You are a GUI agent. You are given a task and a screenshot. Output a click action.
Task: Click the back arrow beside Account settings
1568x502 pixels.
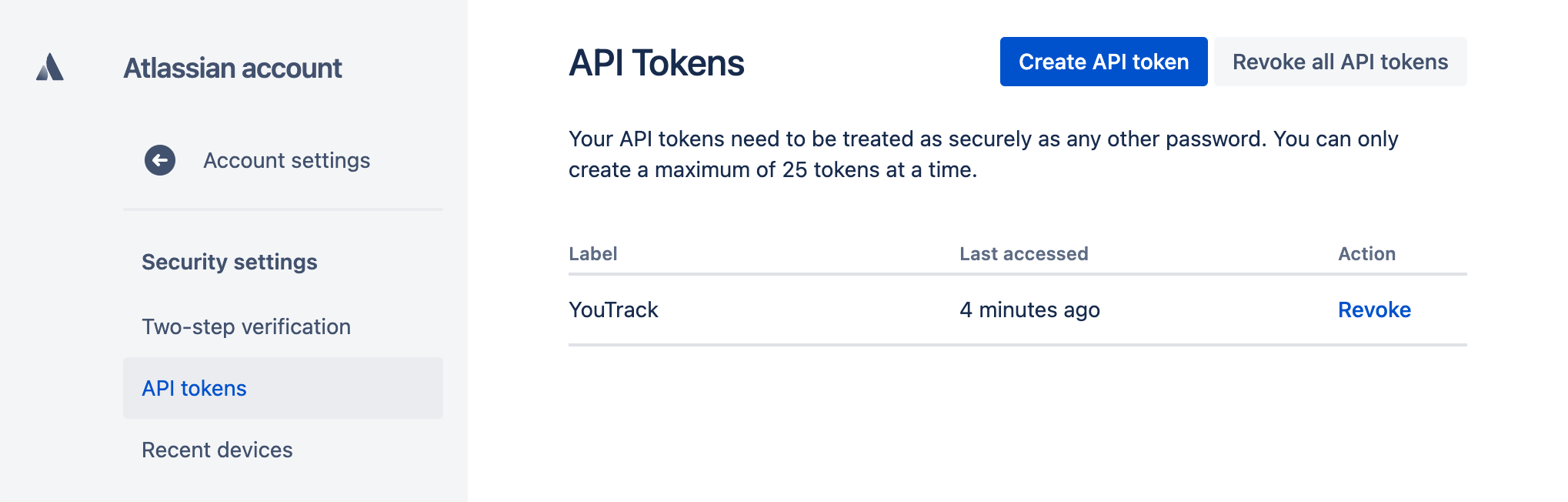click(x=159, y=161)
